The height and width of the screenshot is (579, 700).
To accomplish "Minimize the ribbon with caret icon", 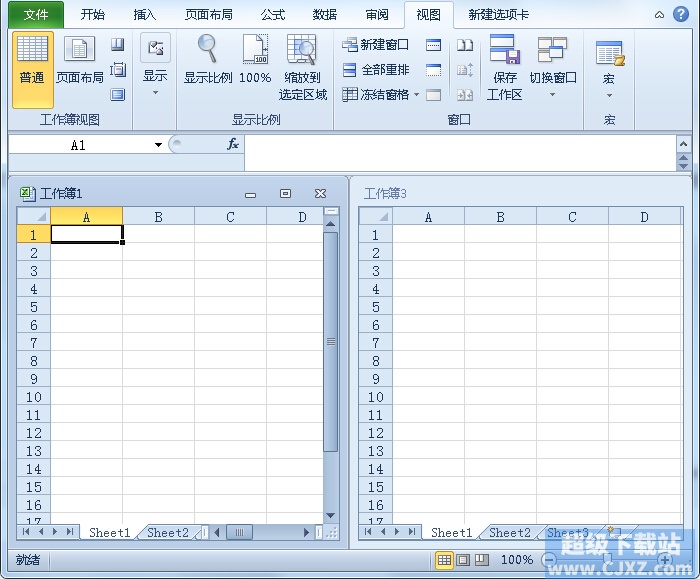I will 659,15.
